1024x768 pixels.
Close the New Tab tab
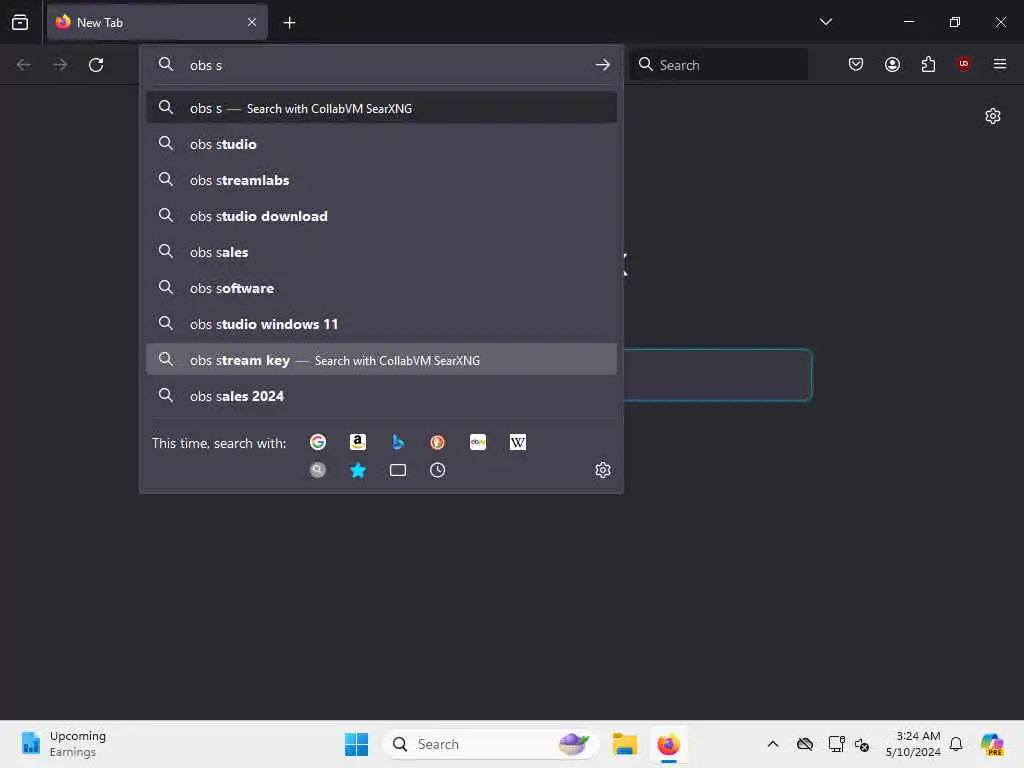[x=252, y=22]
